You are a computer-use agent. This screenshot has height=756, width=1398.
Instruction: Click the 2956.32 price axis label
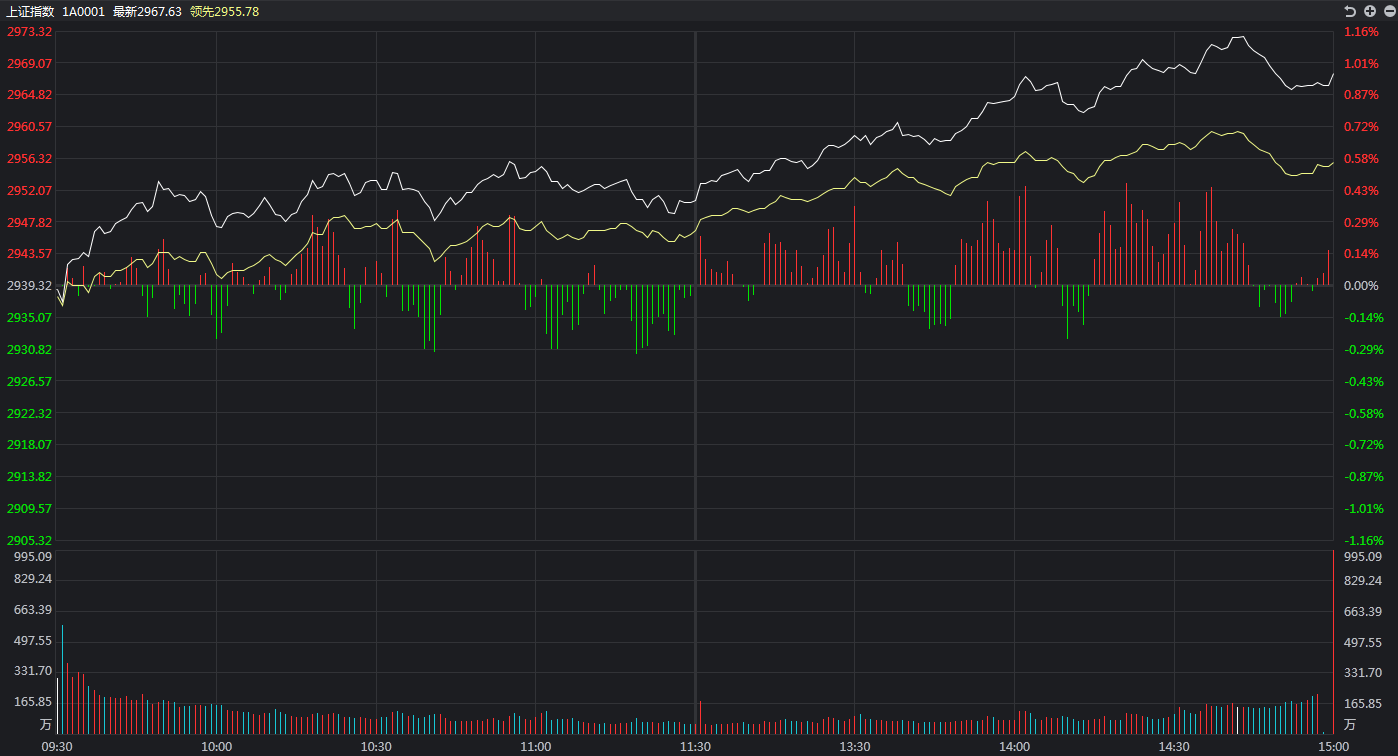(x=30, y=158)
